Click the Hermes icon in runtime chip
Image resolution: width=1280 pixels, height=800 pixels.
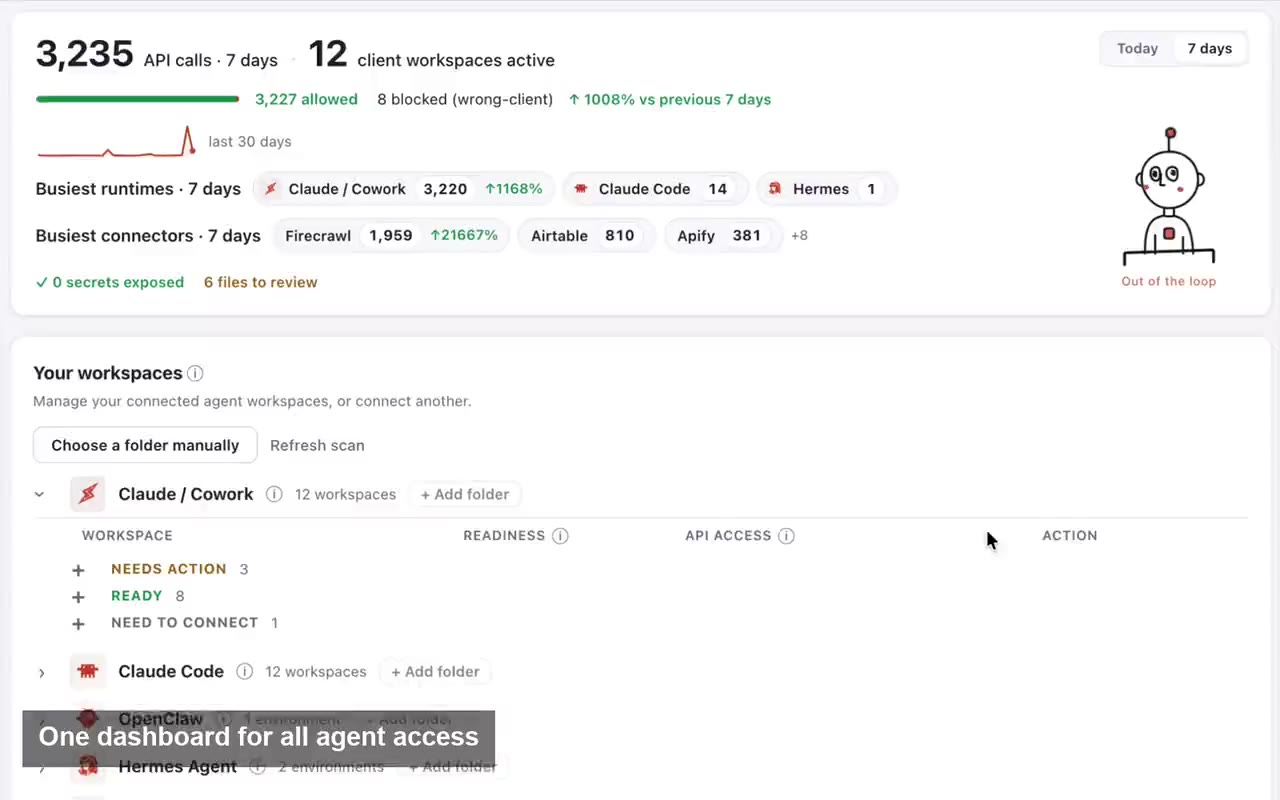(775, 189)
